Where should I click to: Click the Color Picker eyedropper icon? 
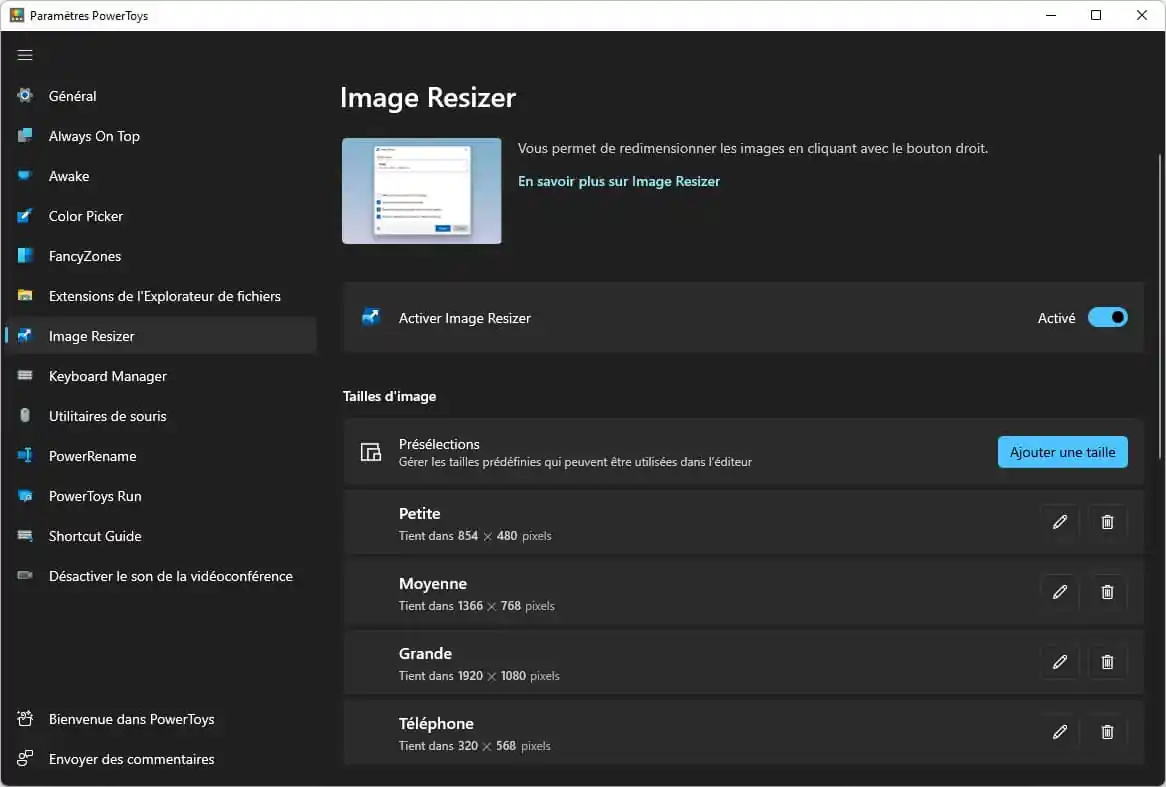click(x=25, y=216)
